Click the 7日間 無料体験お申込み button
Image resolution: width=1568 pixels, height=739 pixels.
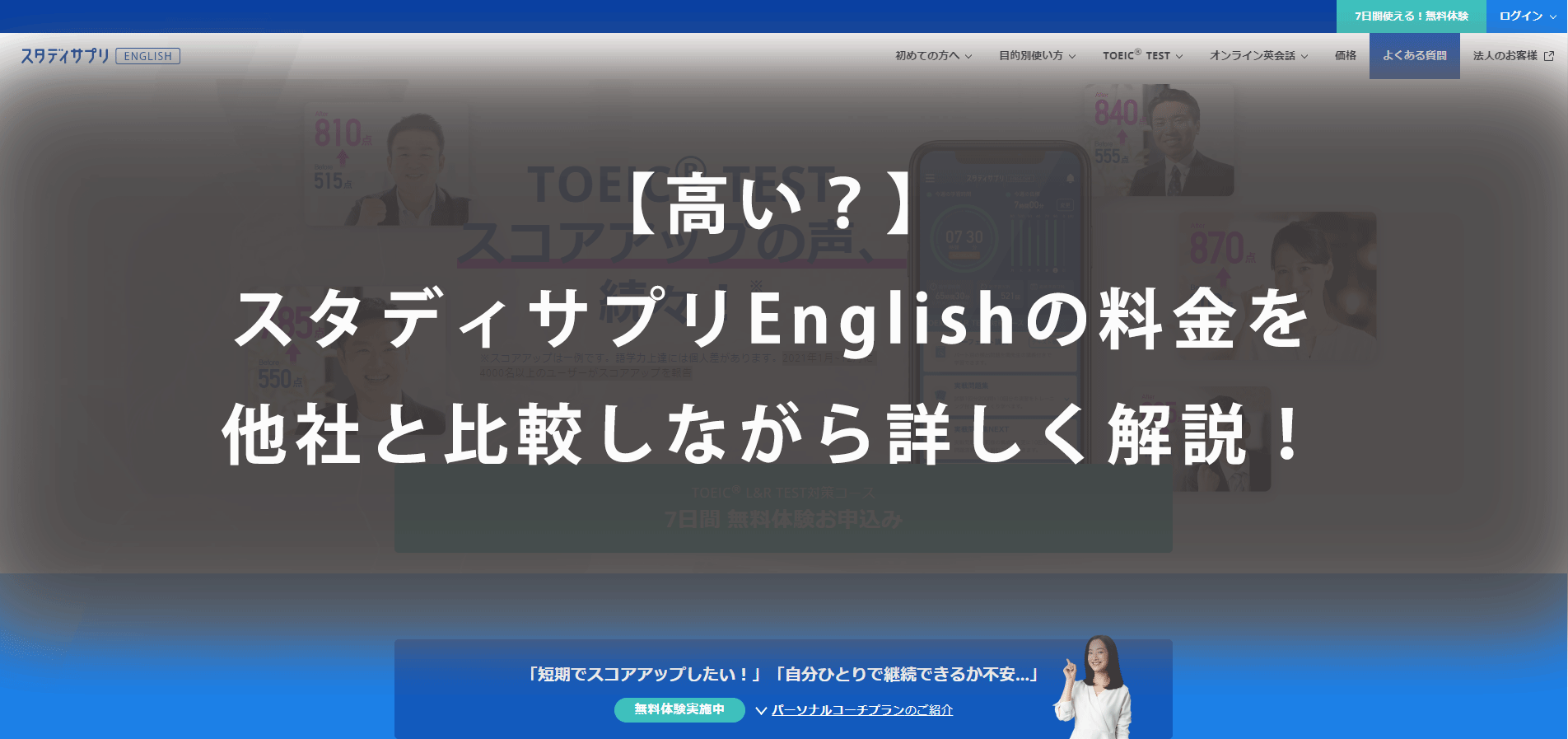(x=783, y=507)
